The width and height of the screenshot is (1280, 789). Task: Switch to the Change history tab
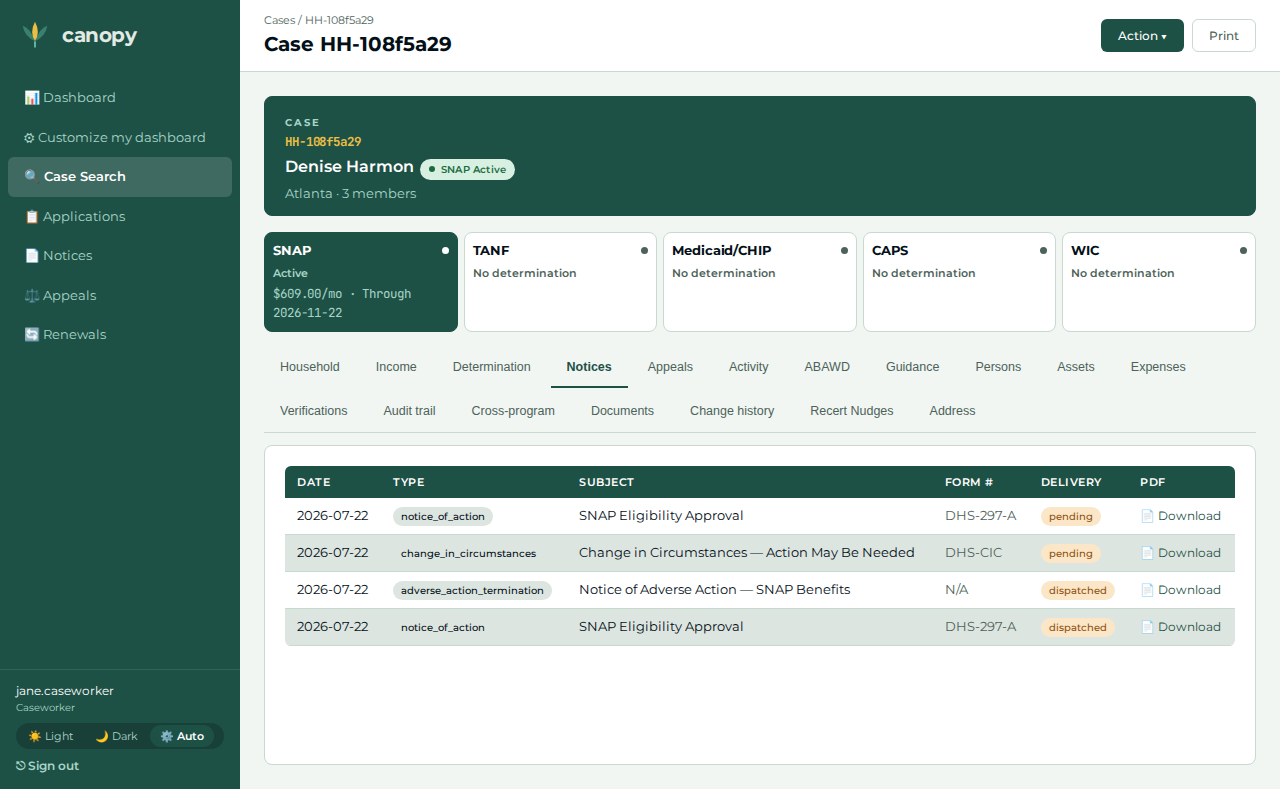coord(732,411)
